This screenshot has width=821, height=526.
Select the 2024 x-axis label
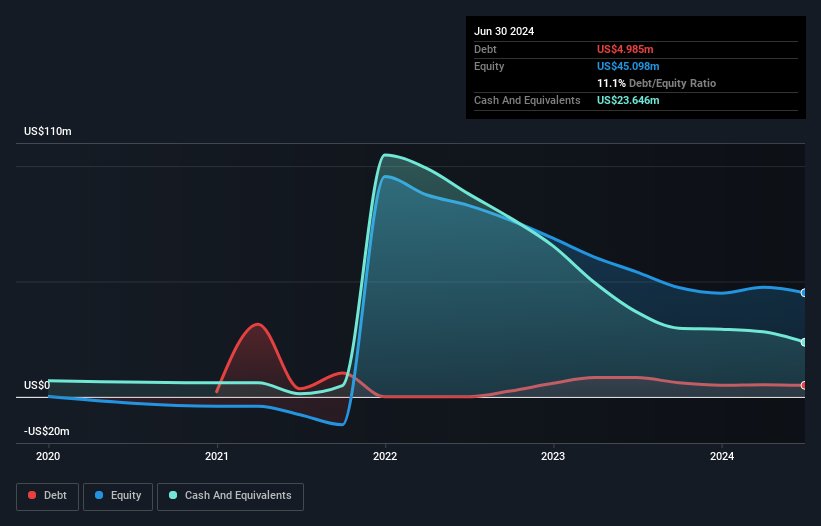point(722,456)
